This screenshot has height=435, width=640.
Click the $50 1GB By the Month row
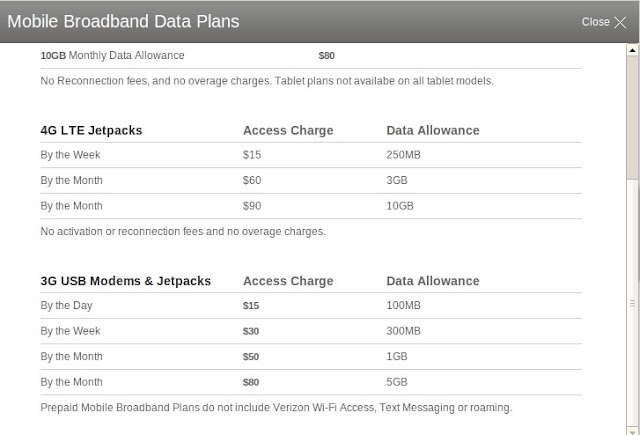[x=311, y=357]
